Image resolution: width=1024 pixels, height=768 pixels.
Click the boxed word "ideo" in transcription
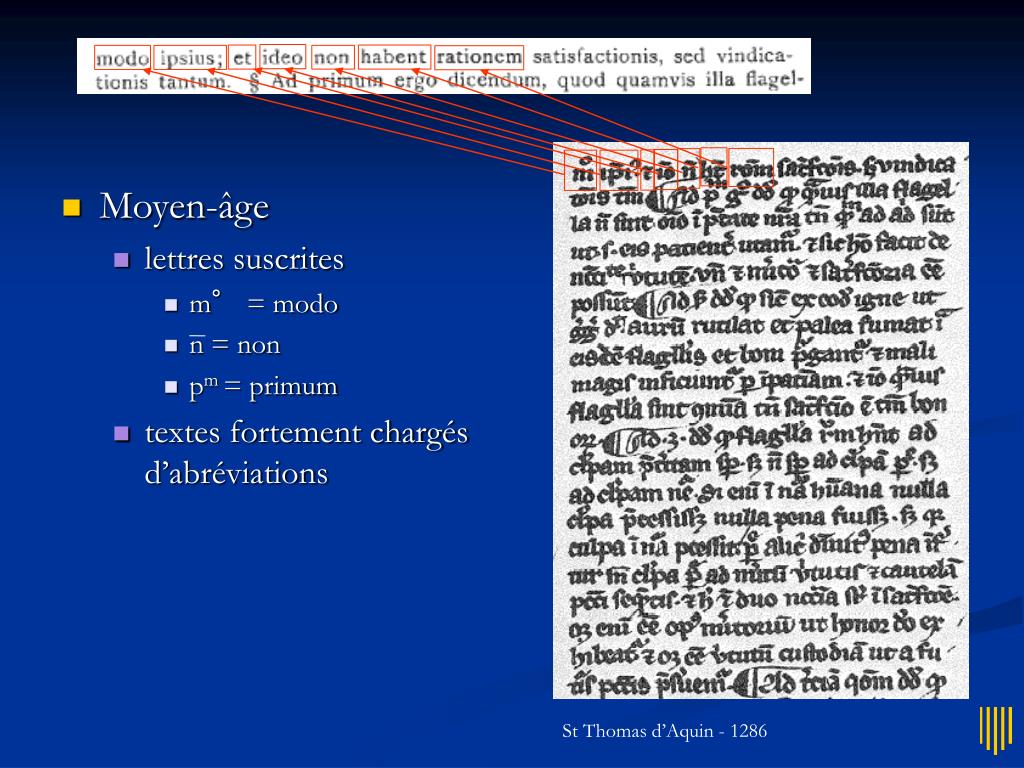282,57
